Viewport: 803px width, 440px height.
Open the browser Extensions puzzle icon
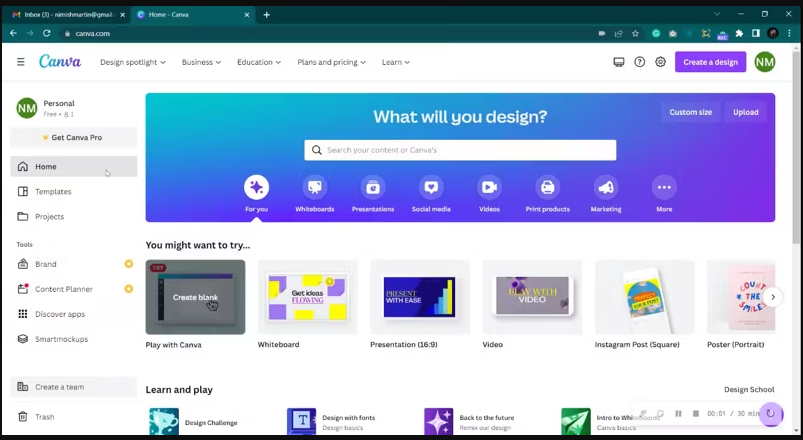coord(739,33)
